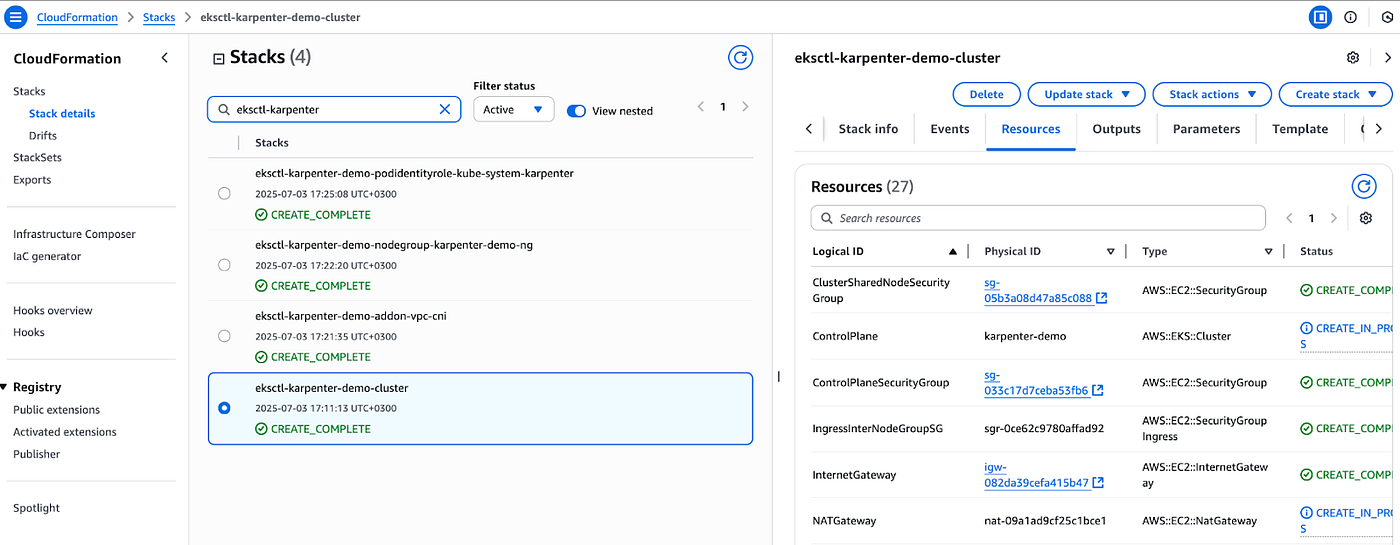
Task: Open Hooks overview link
Action: (x=53, y=310)
